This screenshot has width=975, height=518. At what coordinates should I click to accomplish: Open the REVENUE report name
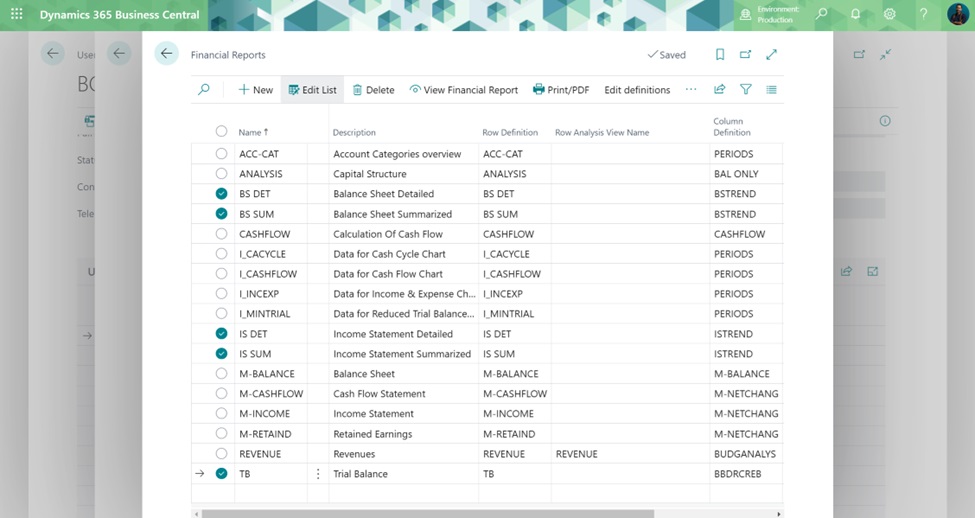pos(260,454)
